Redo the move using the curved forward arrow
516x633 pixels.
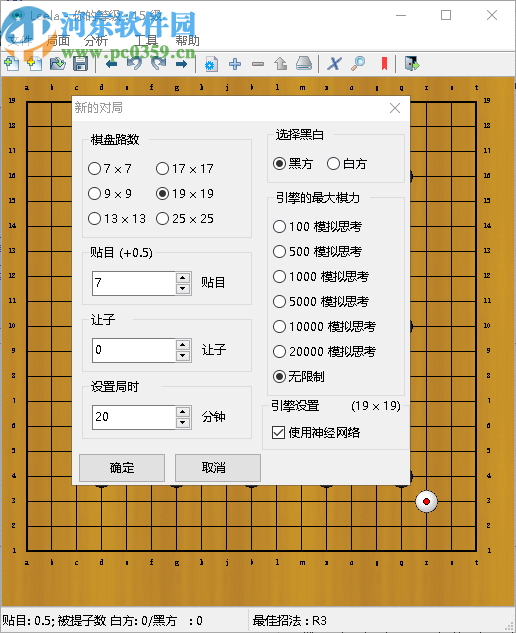pyautogui.click(x=158, y=64)
